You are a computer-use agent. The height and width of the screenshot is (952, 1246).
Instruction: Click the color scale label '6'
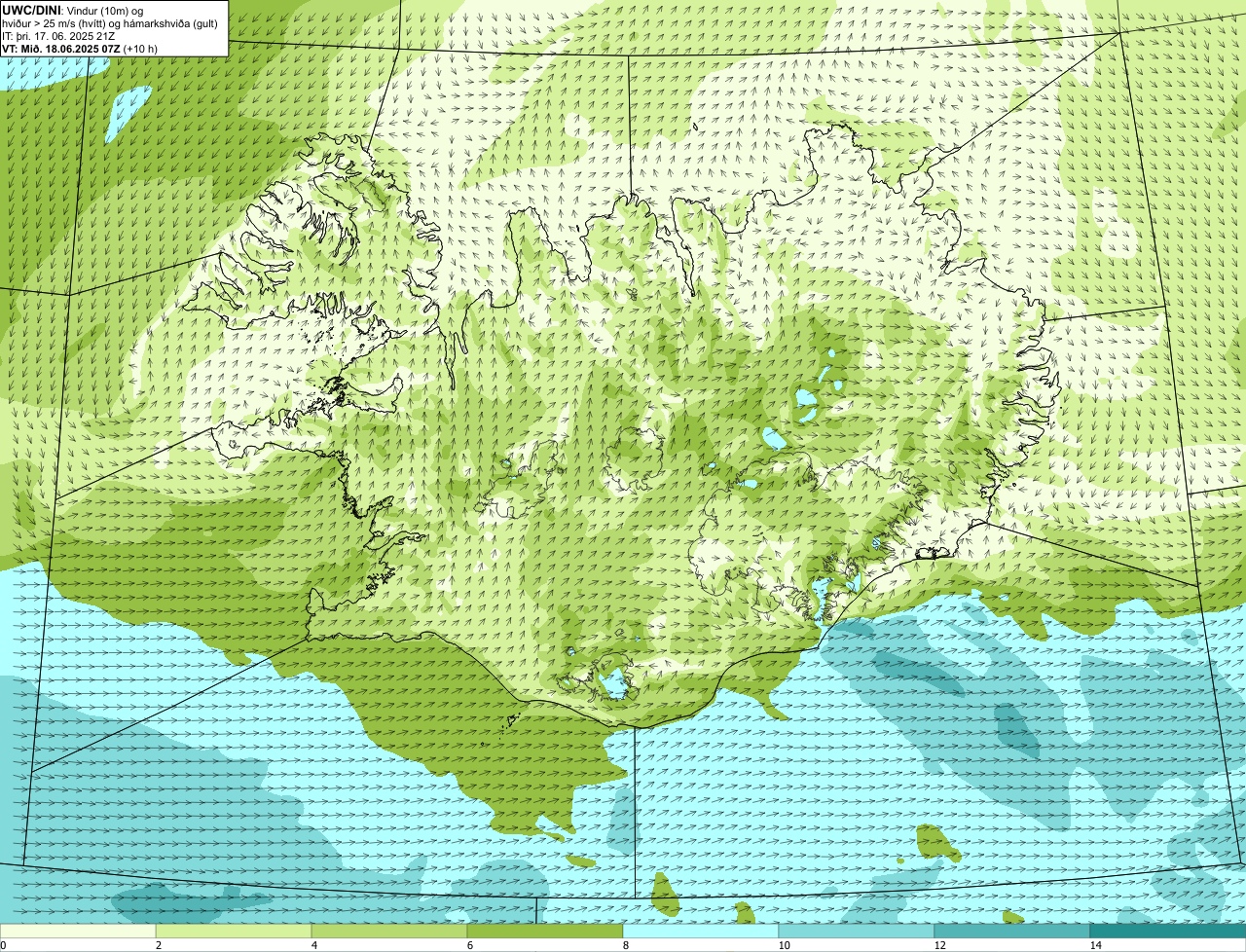point(470,945)
